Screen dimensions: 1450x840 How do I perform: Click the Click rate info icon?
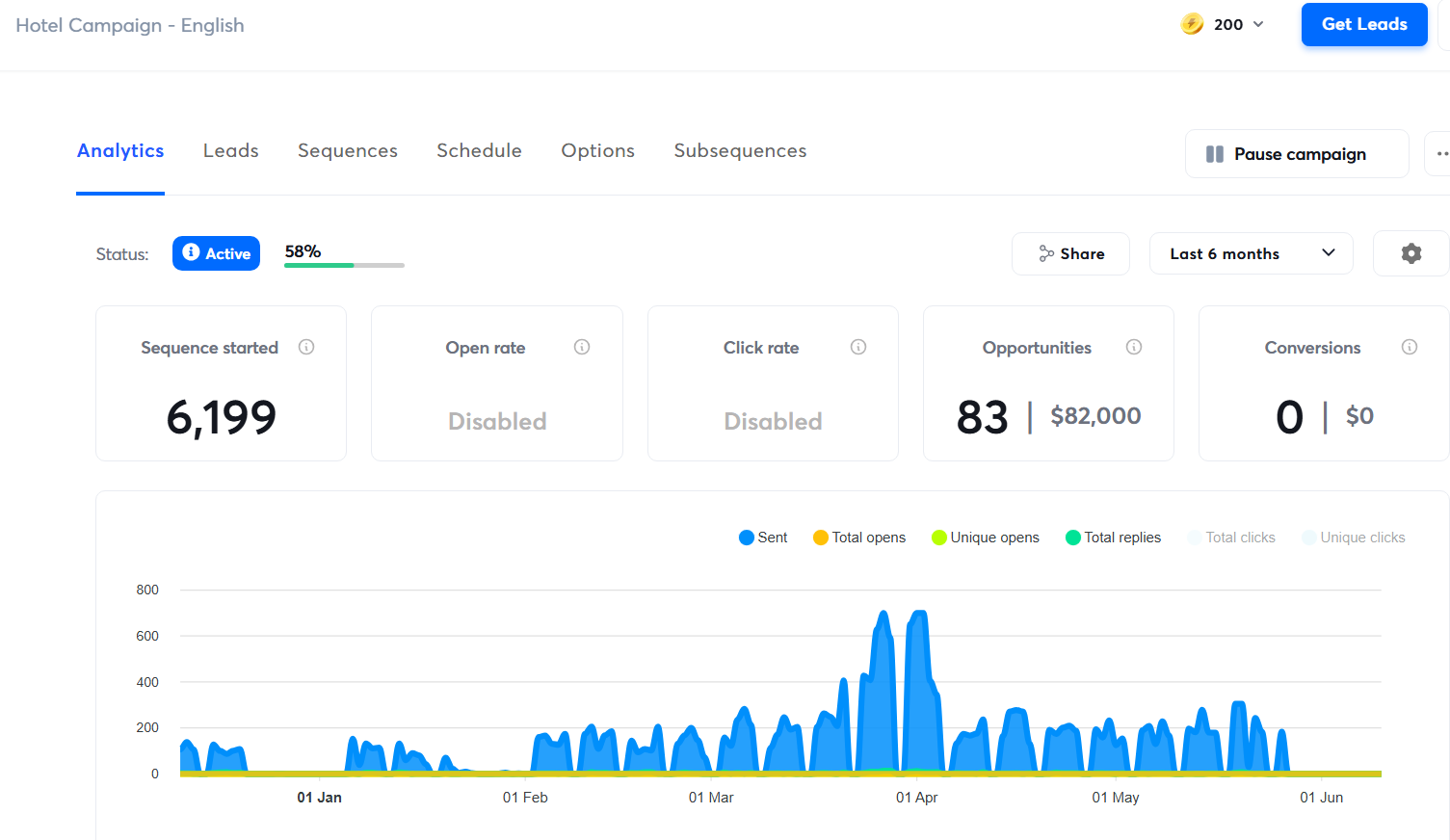[x=858, y=347]
